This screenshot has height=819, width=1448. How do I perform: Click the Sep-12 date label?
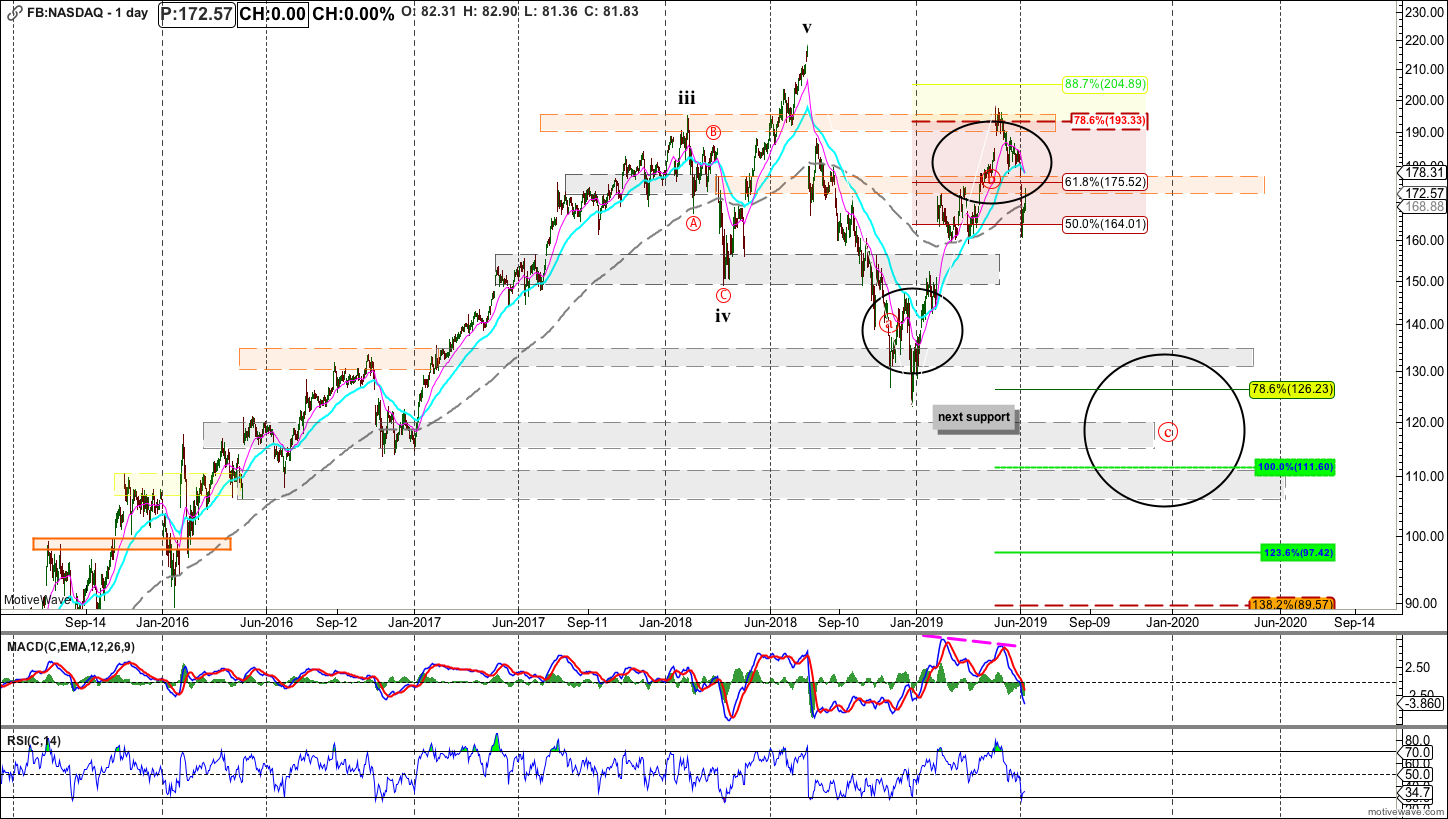[x=337, y=622]
